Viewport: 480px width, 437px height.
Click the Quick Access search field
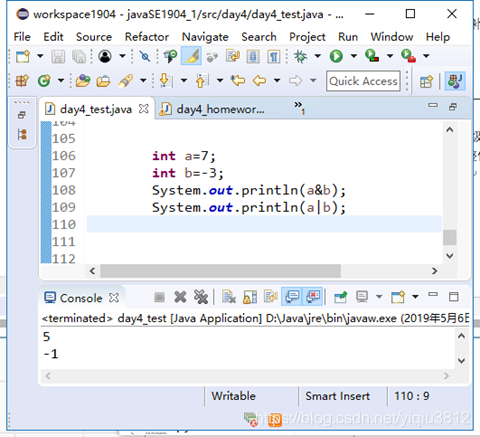[363, 81]
